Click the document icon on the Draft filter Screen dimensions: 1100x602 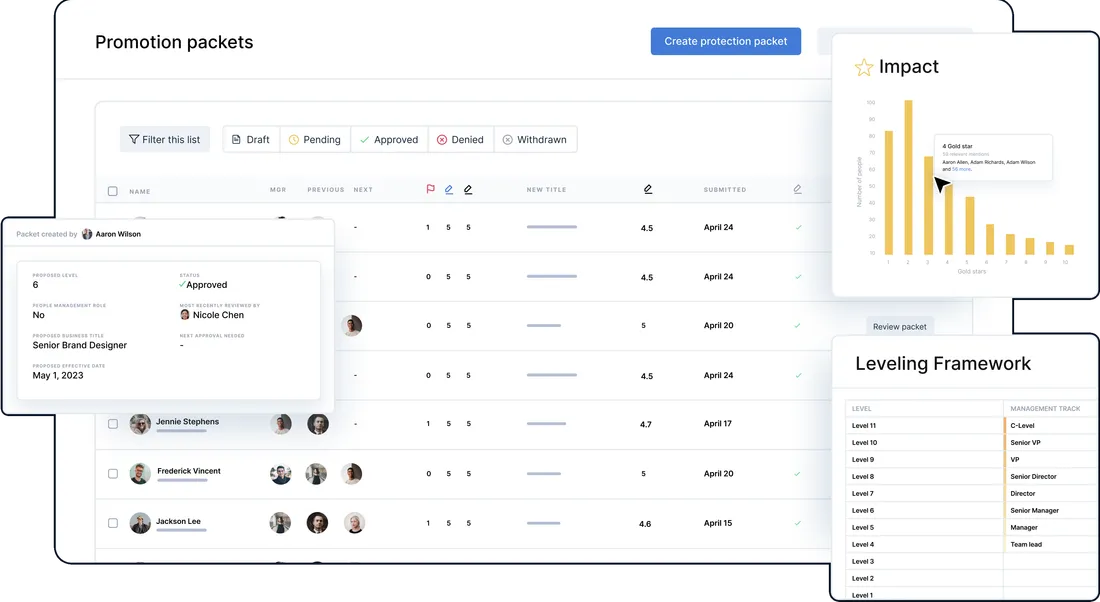pos(235,139)
